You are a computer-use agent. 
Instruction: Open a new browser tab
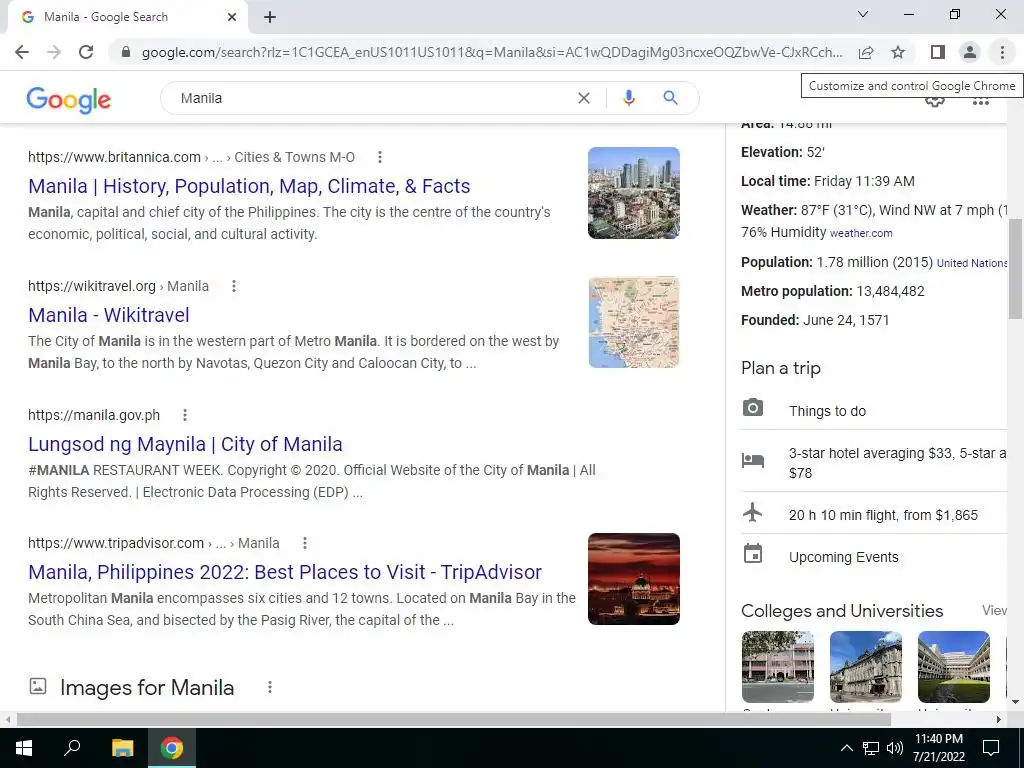[270, 17]
